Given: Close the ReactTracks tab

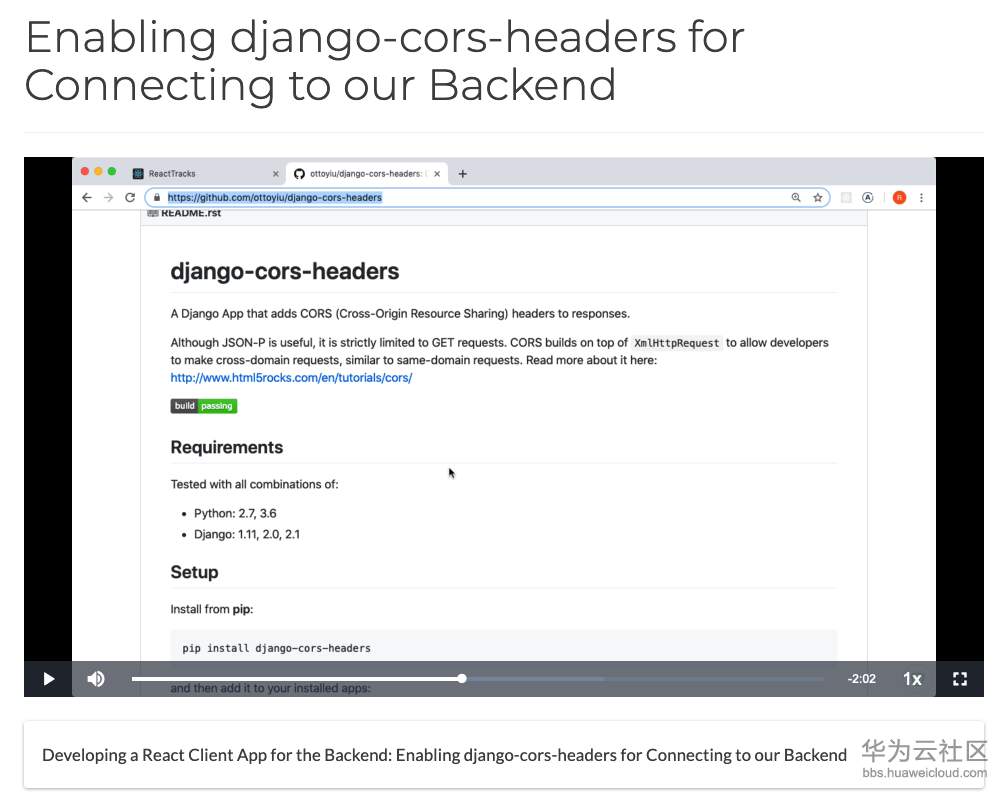Looking at the screenshot, I should click(x=276, y=174).
